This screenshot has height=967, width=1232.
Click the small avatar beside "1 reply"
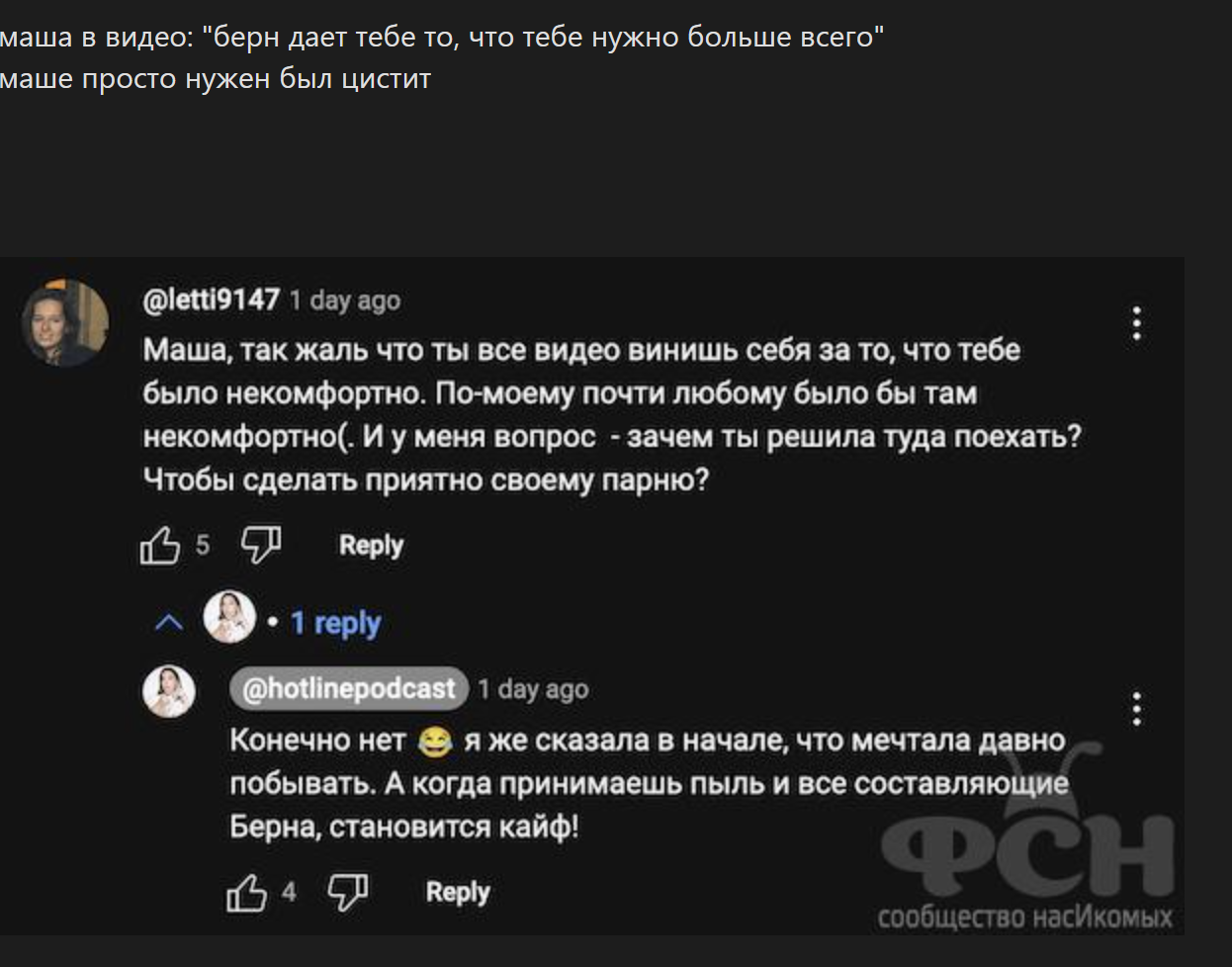229,618
